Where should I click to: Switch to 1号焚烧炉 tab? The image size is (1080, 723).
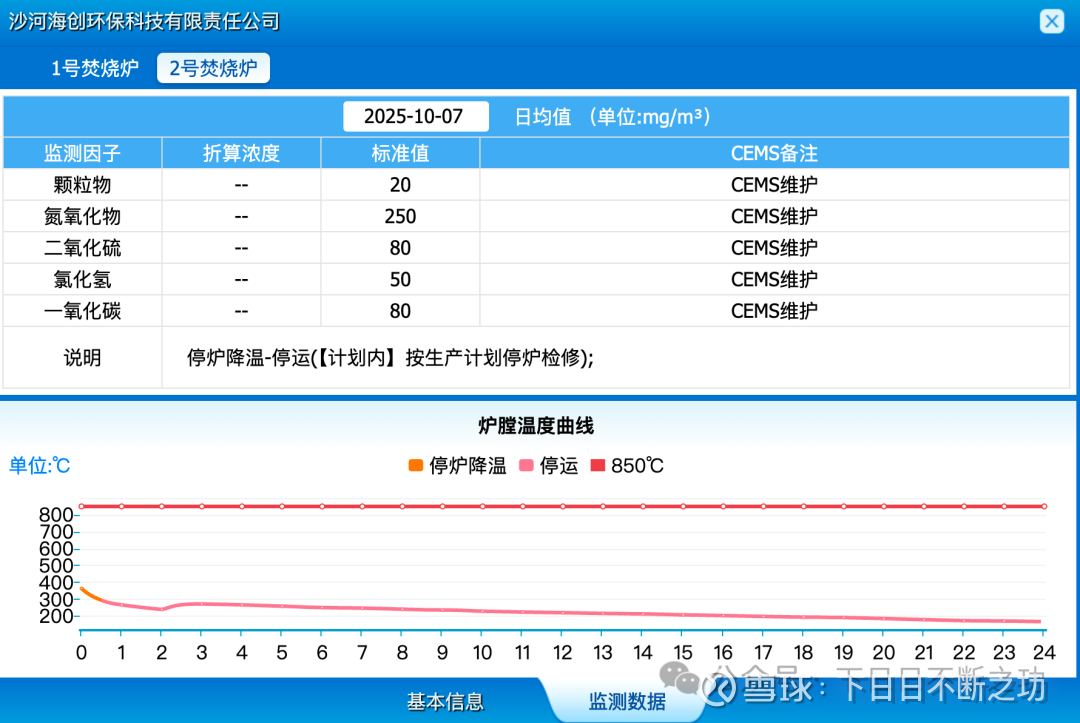pyautogui.click(x=95, y=68)
